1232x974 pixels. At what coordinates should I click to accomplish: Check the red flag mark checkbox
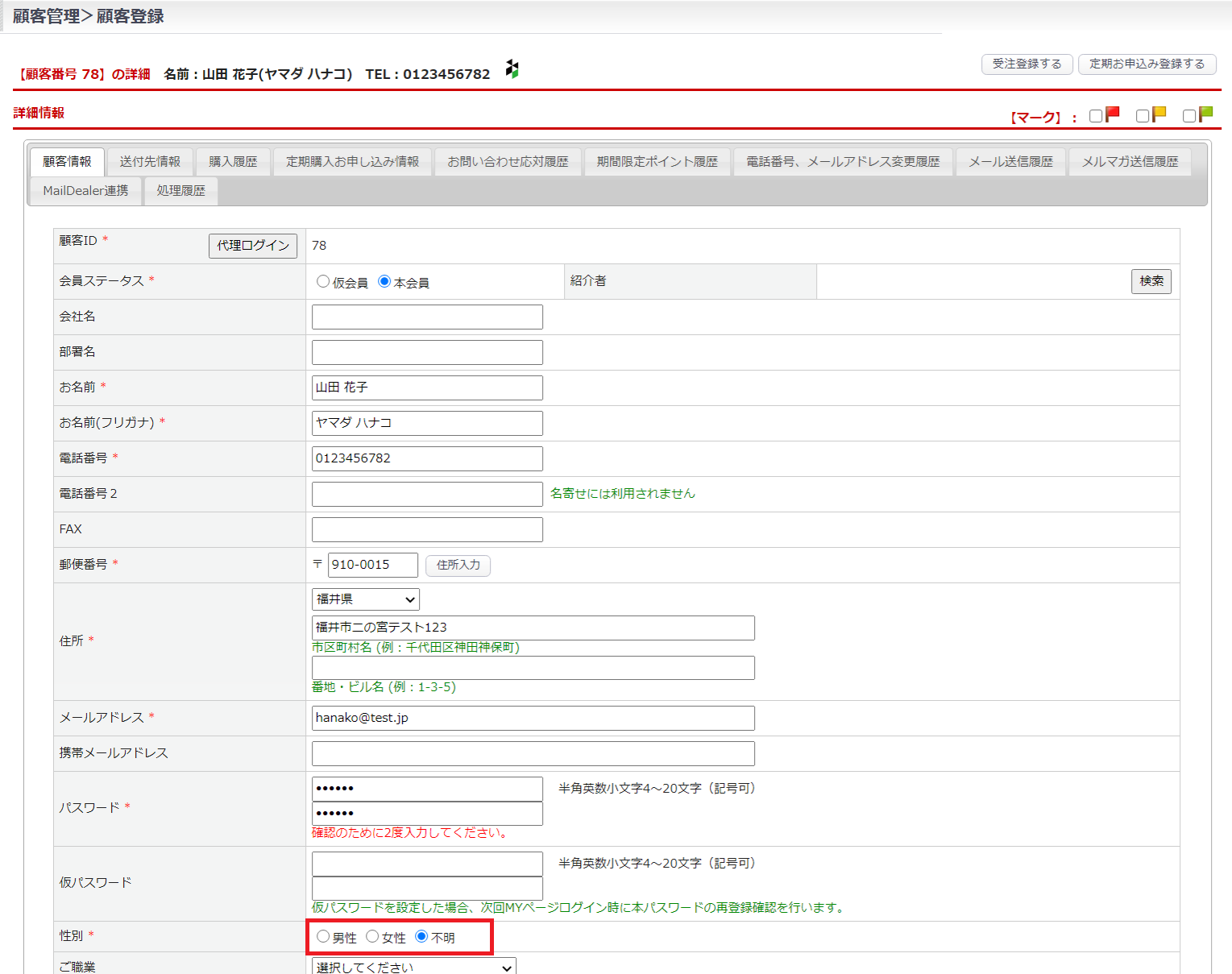(x=1096, y=116)
